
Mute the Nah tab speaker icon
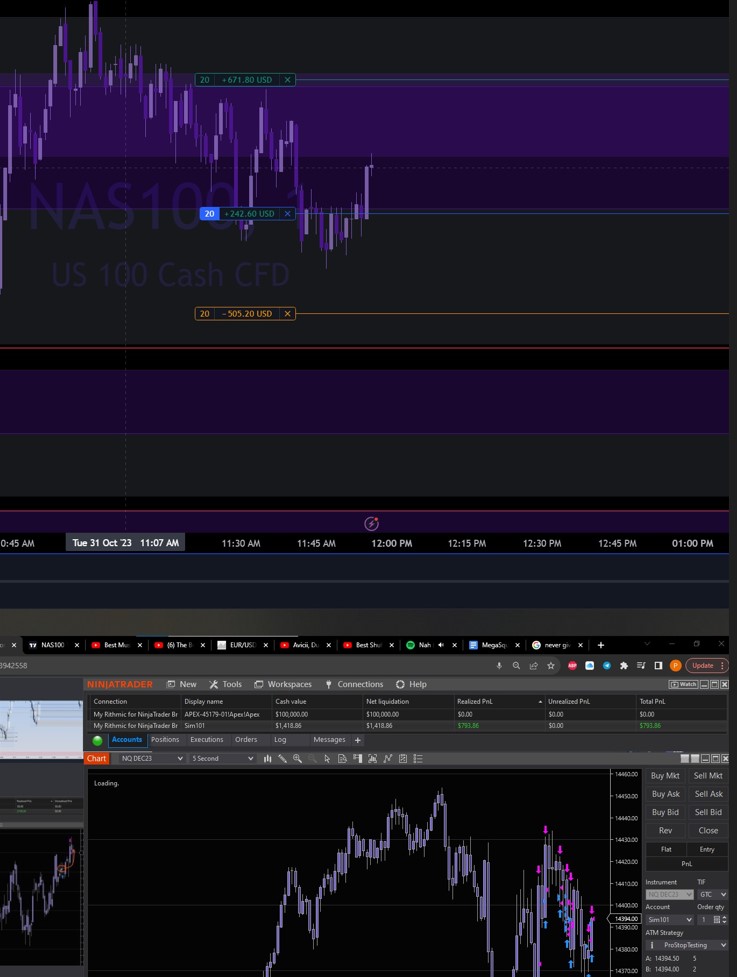point(441,645)
